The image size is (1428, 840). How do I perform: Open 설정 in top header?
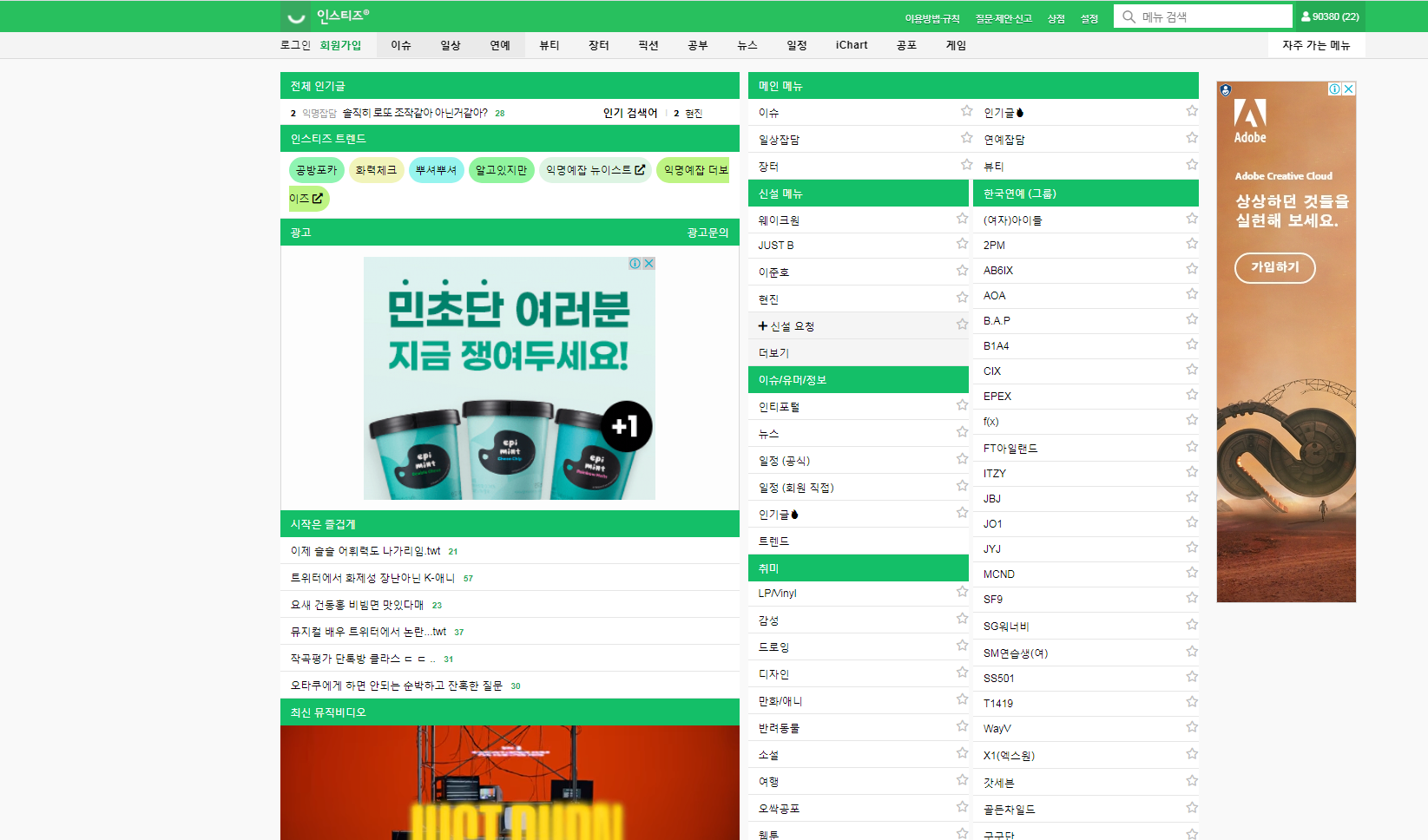tap(1089, 18)
